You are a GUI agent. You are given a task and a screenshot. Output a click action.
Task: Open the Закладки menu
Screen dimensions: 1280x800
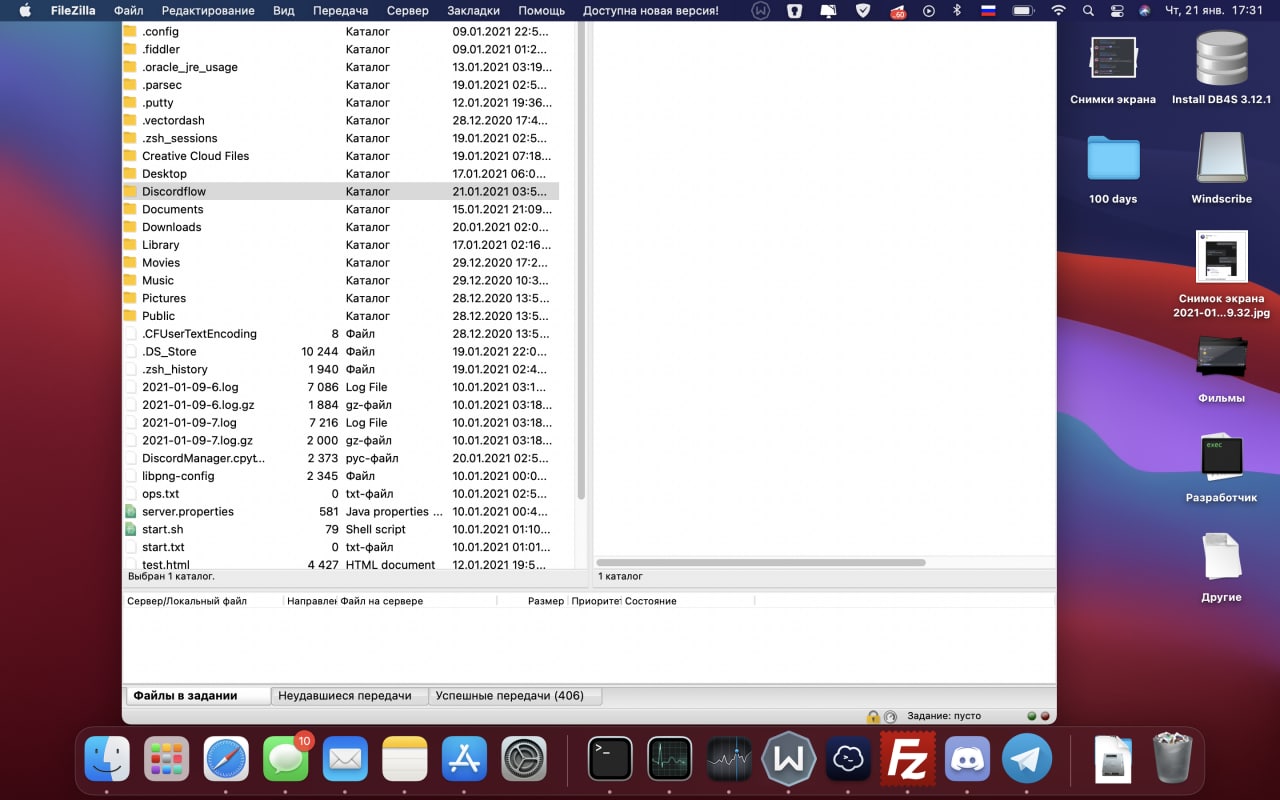tap(473, 11)
